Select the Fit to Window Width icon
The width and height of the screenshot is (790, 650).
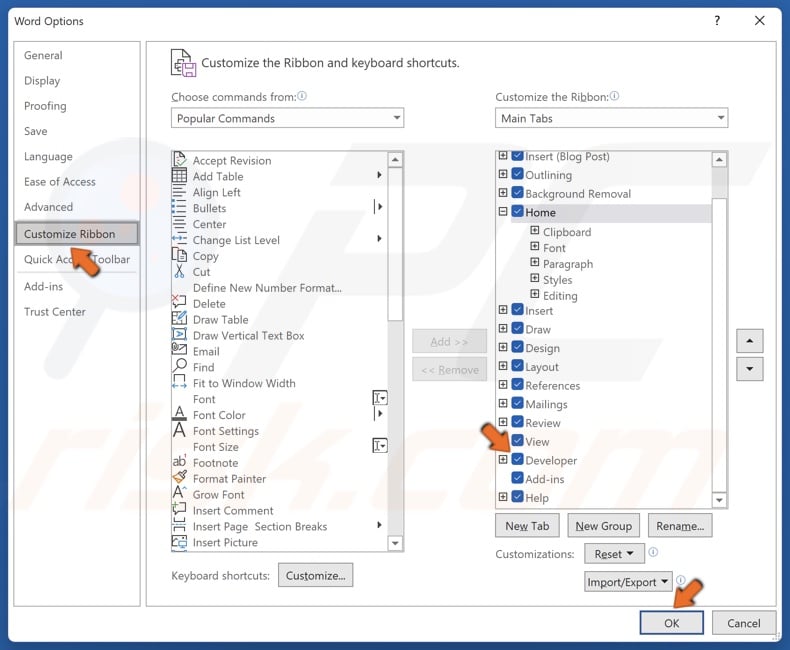179,382
